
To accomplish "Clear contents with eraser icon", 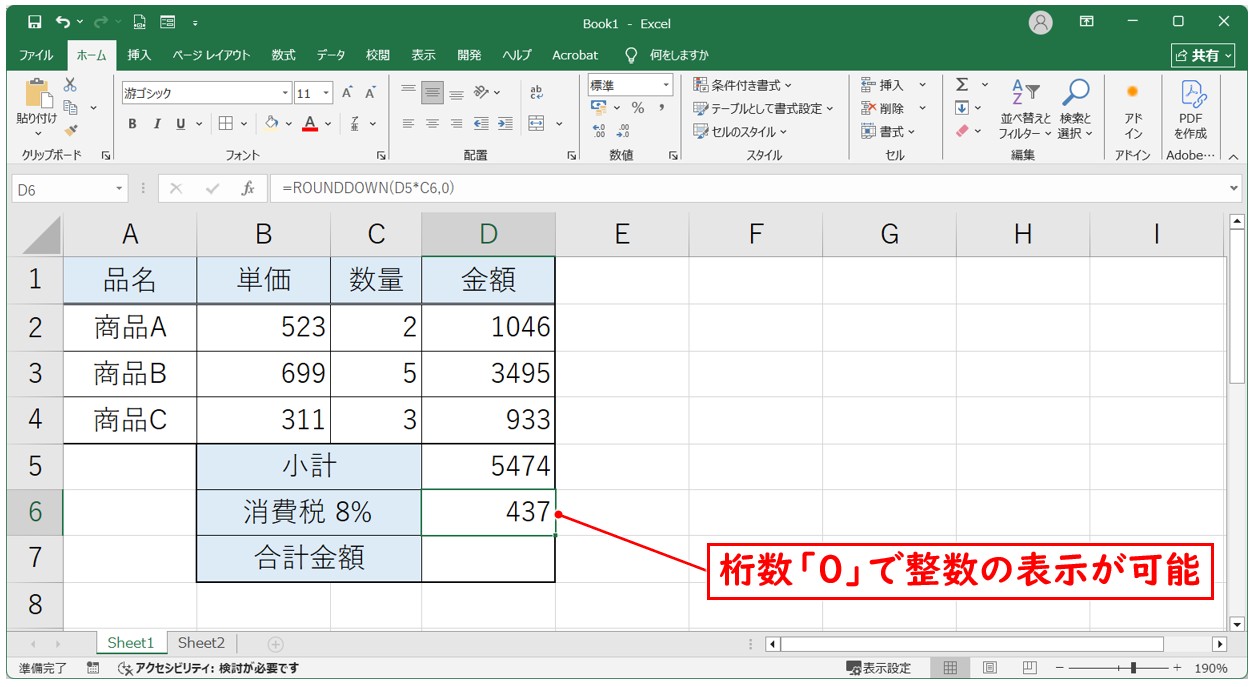I will [962, 131].
